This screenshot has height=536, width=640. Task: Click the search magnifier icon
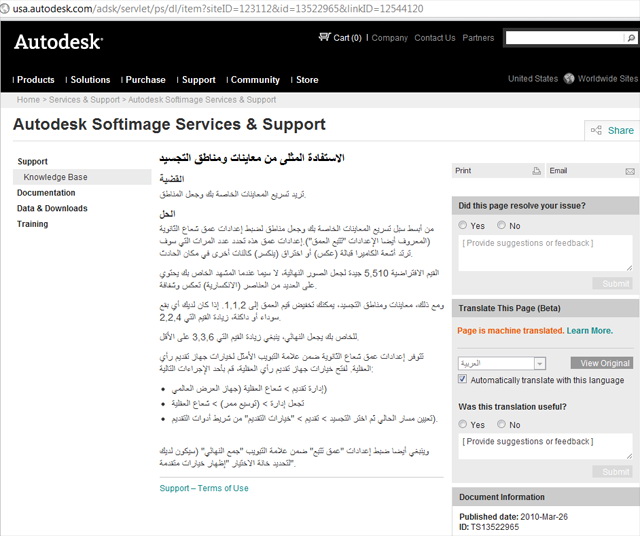pos(631,38)
